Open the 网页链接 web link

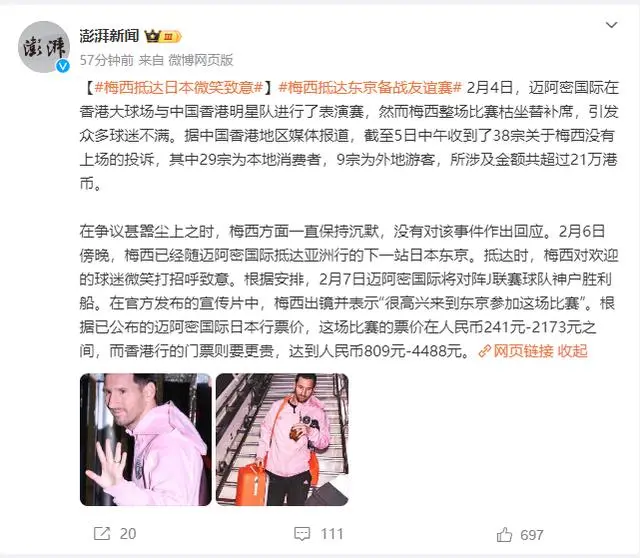(x=523, y=351)
